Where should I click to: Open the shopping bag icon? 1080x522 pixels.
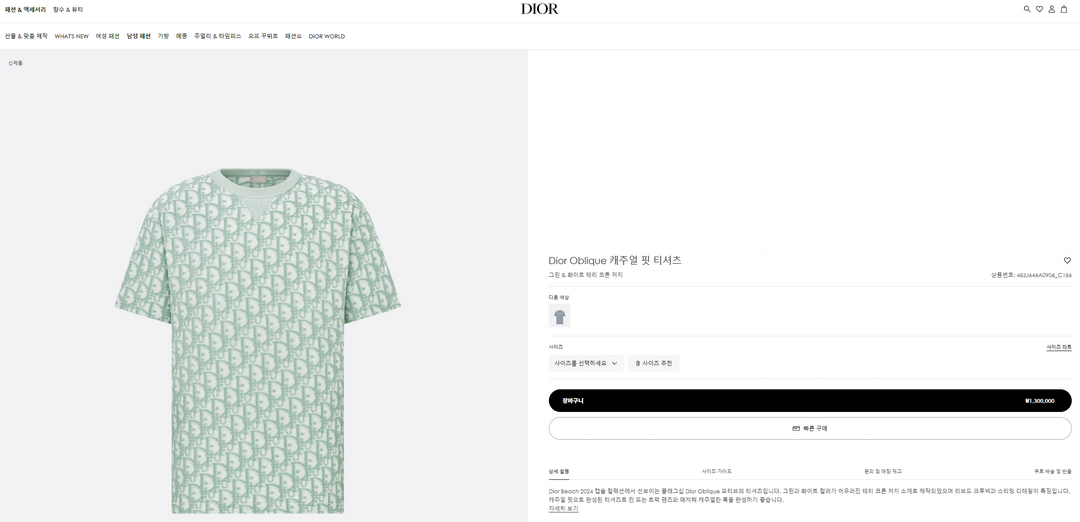pyautogui.click(x=1064, y=9)
